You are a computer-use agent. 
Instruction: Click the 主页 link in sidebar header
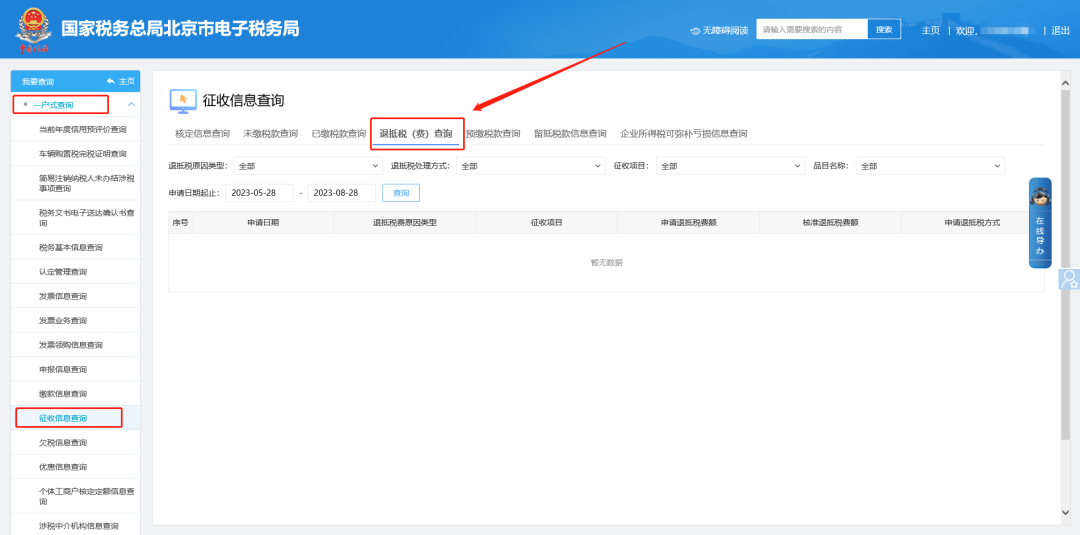(127, 81)
